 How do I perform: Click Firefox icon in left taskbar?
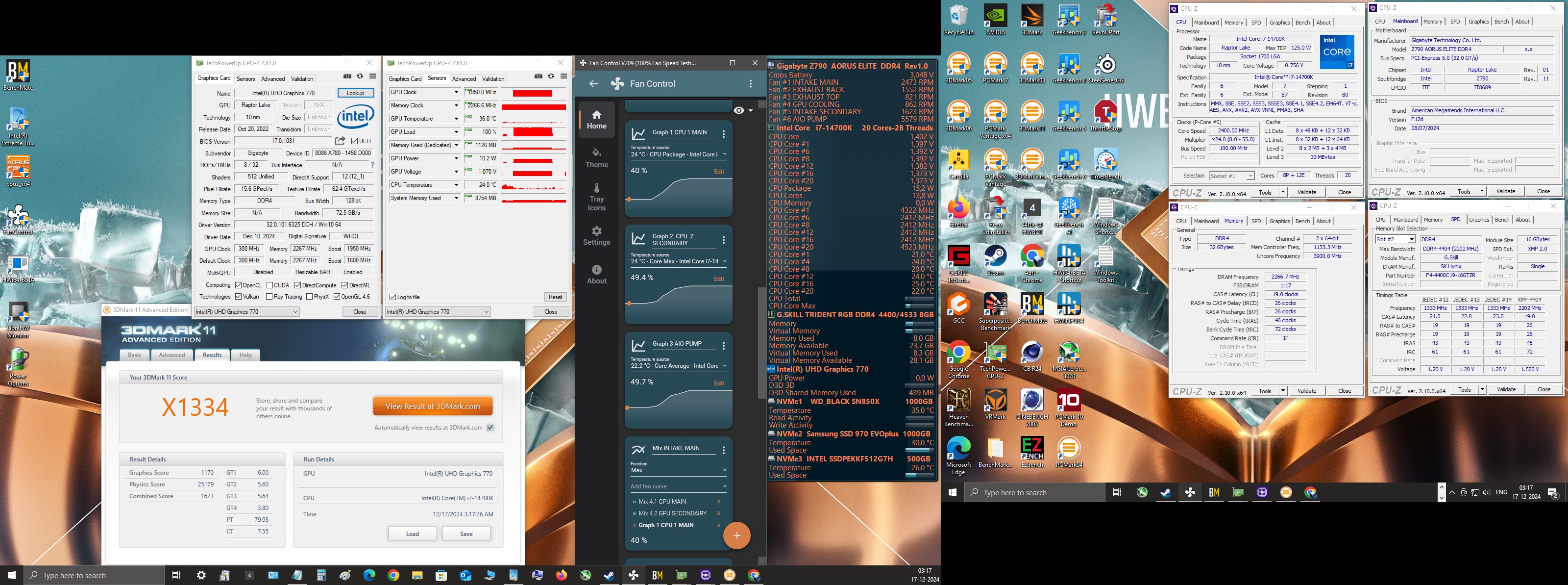(561, 575)
